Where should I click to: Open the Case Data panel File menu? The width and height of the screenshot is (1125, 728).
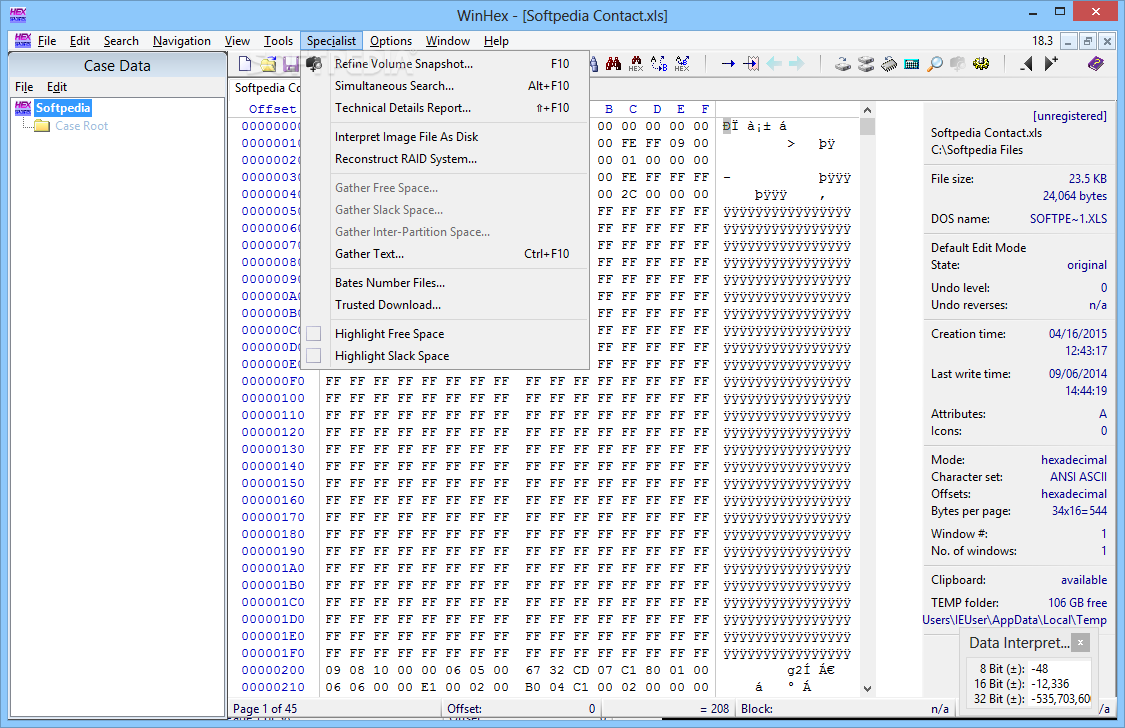click(24, 87)
